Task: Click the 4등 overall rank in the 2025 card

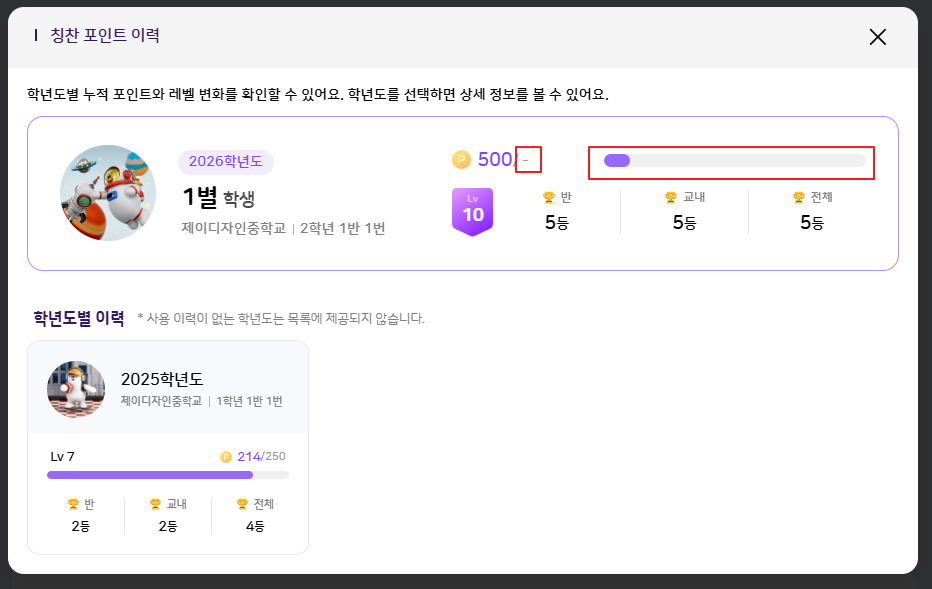Action: [255, 526]
